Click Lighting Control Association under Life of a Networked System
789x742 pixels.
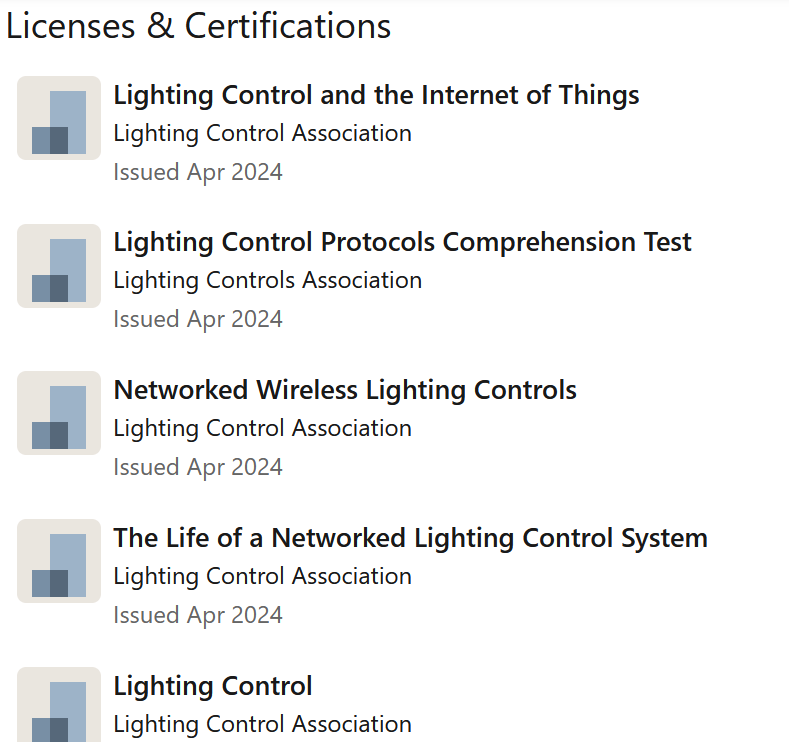pos(263,576)
